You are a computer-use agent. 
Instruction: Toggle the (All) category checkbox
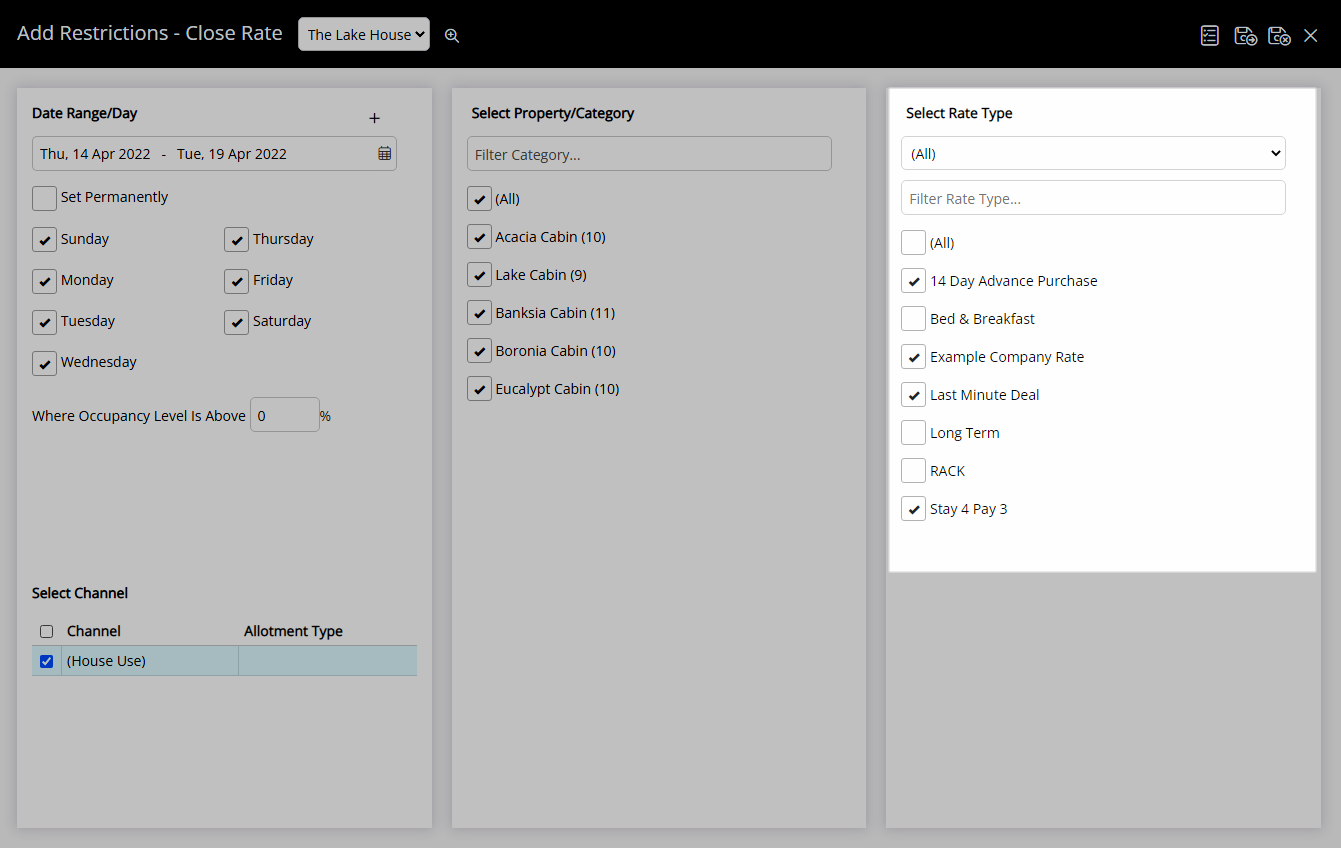coord(479,199)
